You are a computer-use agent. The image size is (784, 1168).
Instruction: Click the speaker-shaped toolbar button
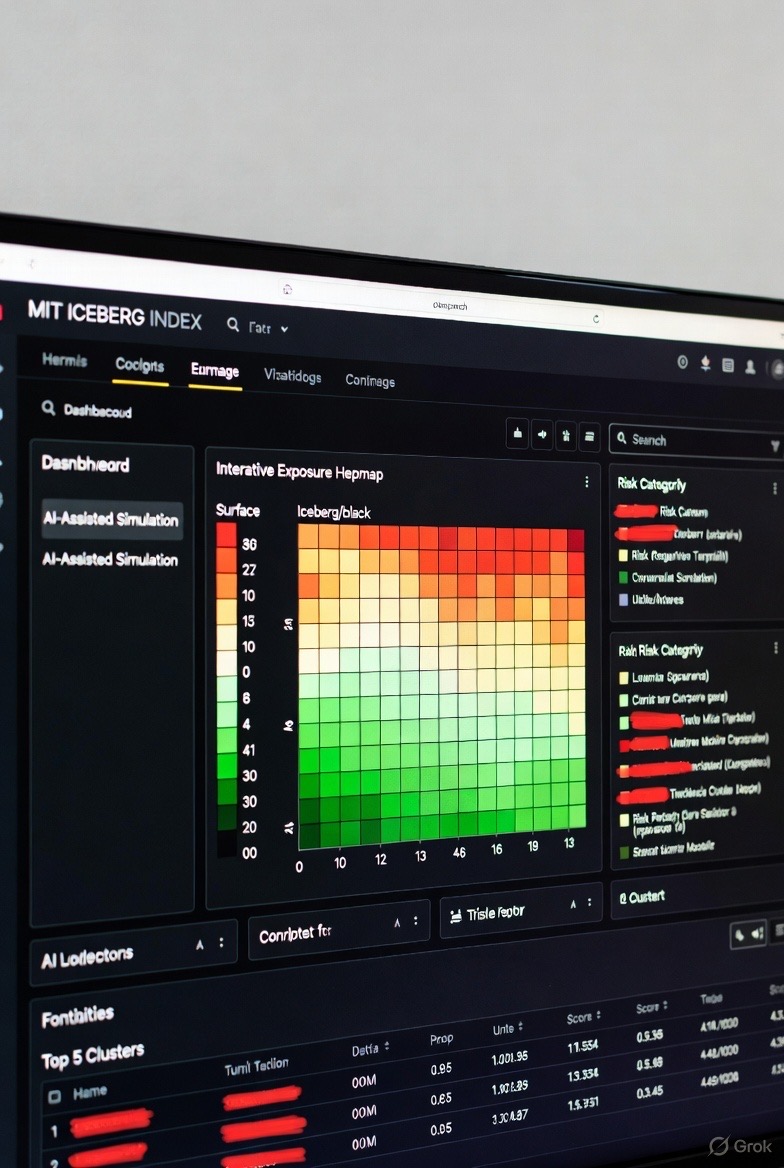(x=542, y=435)
